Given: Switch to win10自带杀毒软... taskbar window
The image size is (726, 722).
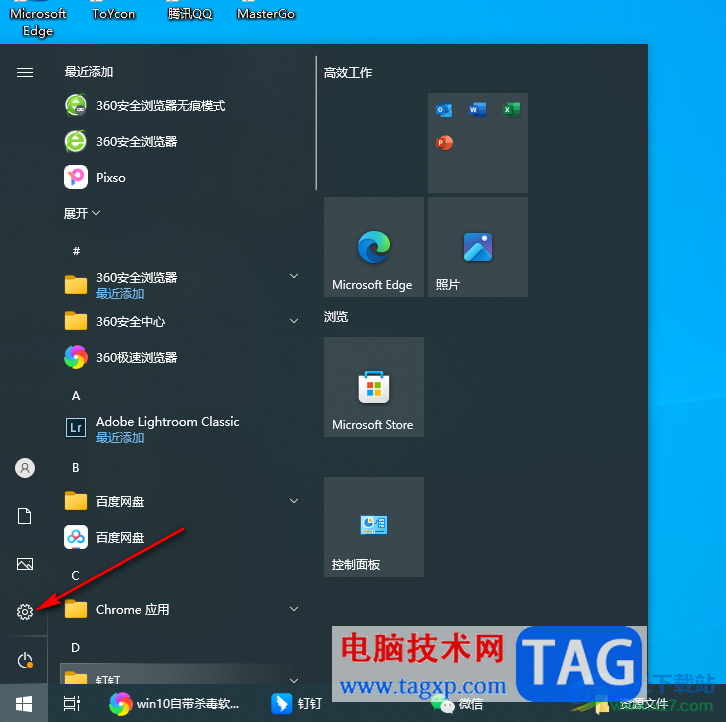Looking at the screenshot, I should (x=175, y=704).
